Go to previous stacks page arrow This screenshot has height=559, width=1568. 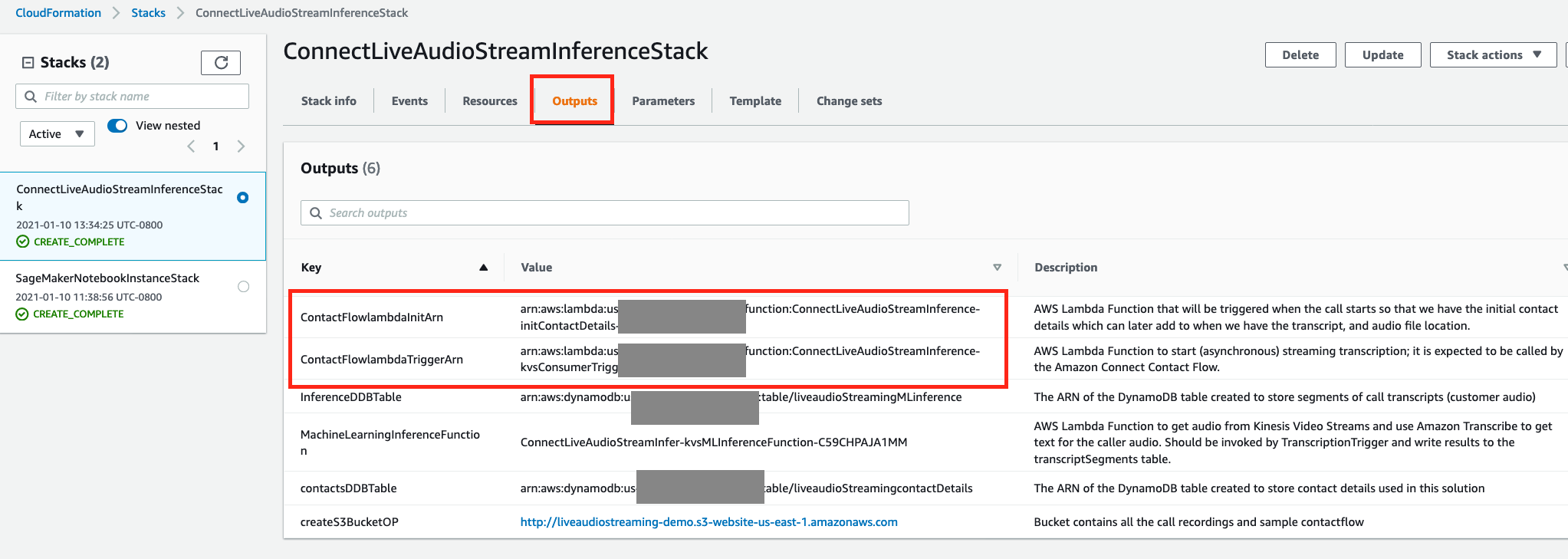(192, 146)
